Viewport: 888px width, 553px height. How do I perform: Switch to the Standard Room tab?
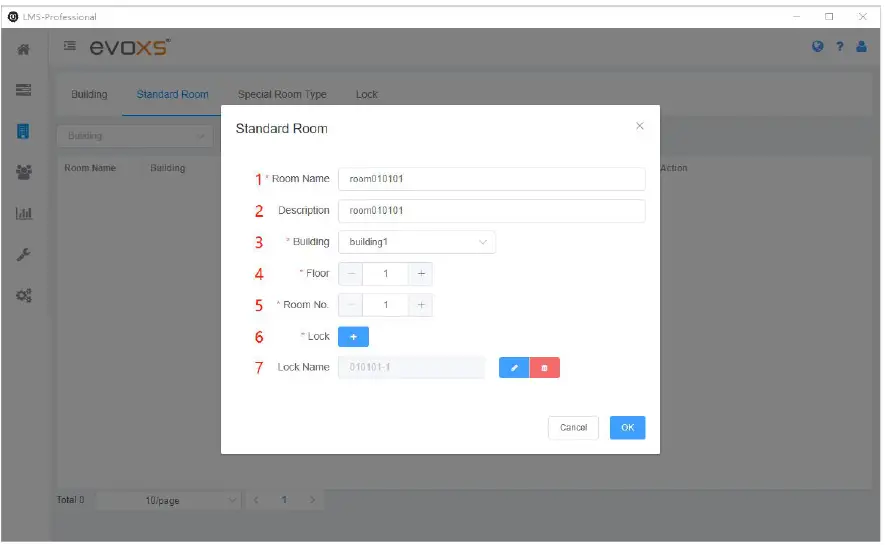click(x=172, y=95)
